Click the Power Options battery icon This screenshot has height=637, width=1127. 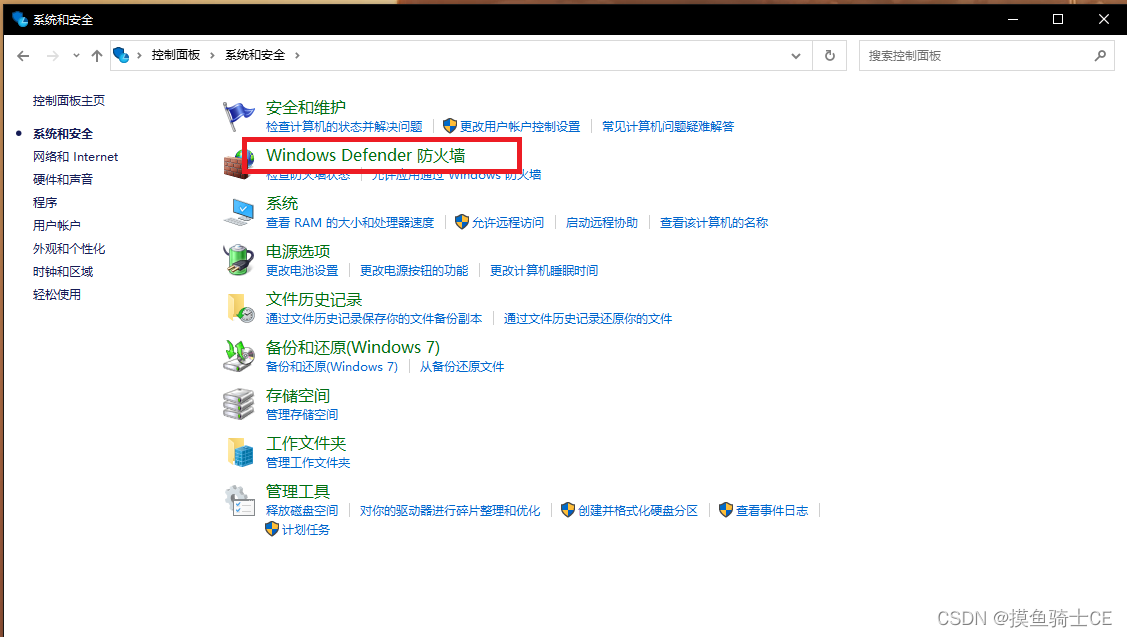pos(238,260)
